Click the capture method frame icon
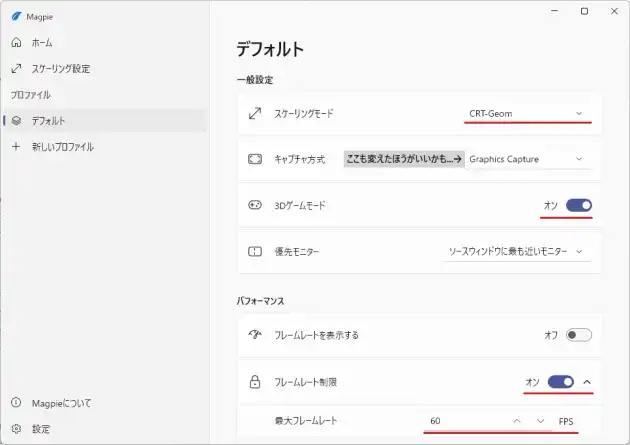 click(254, 159)
